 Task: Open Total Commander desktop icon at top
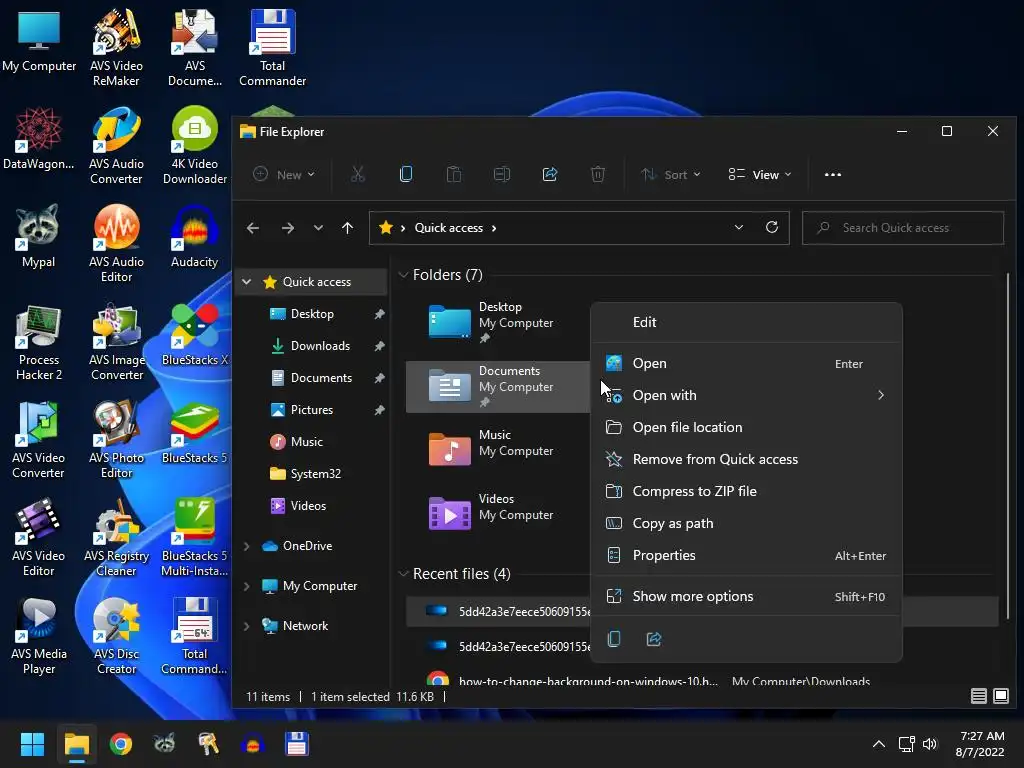[272, 48]
